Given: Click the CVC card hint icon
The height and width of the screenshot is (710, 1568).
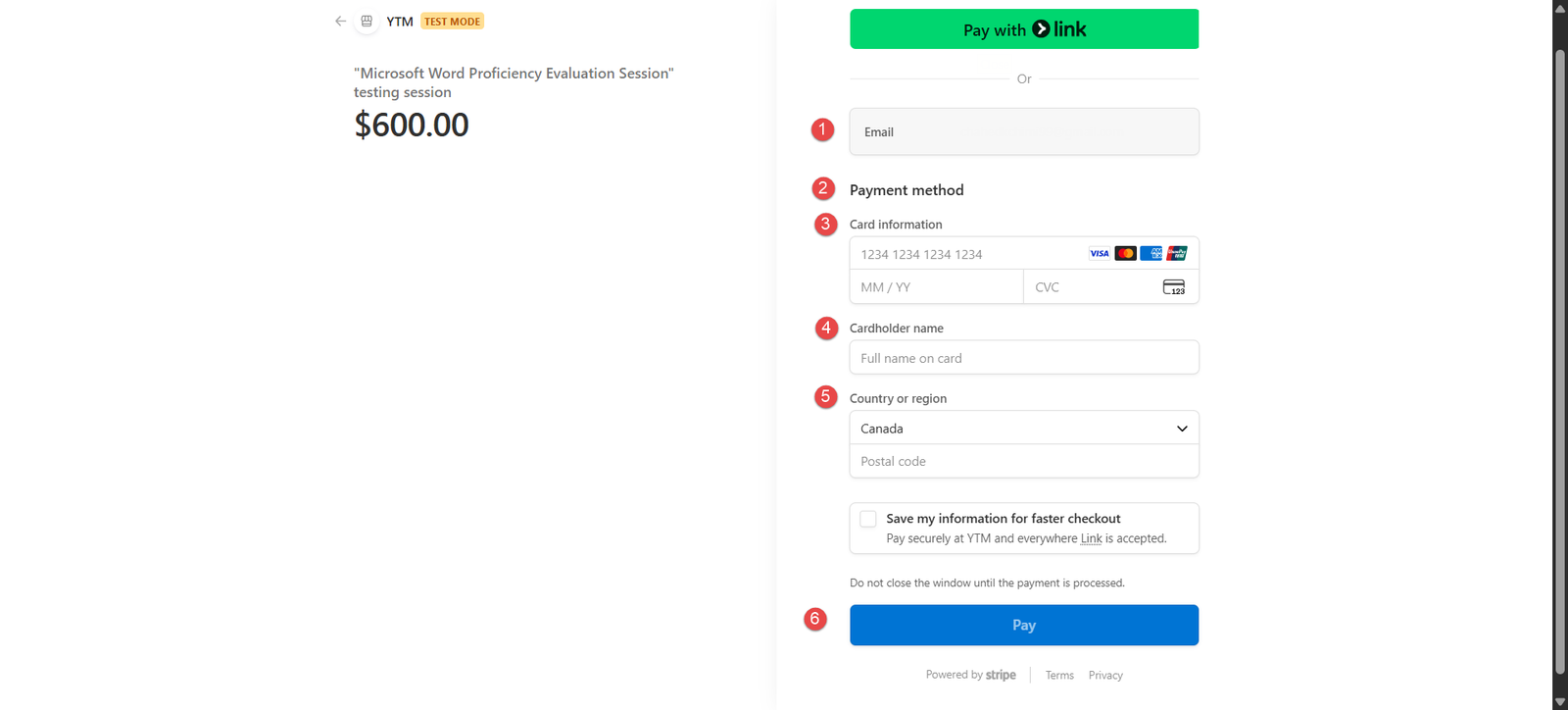Looking at the screenshot, I should 1173,287.
